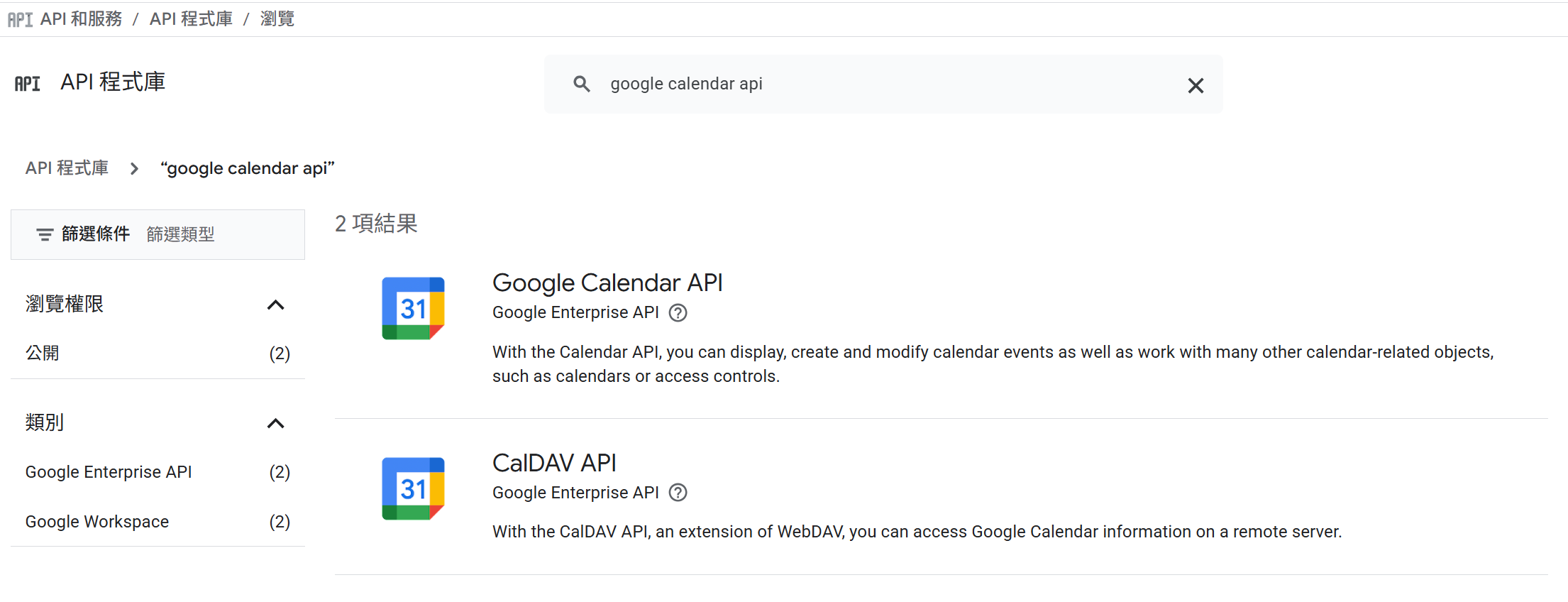This screenshot has height=602, width=1568.
Task: Filter by Google Workspace category
Action: pyautogui.click(x=97, y=522)
